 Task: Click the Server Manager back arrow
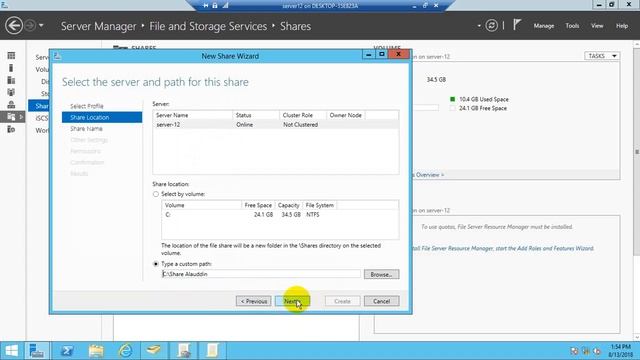pyautogui.click(x=13, y=26)
